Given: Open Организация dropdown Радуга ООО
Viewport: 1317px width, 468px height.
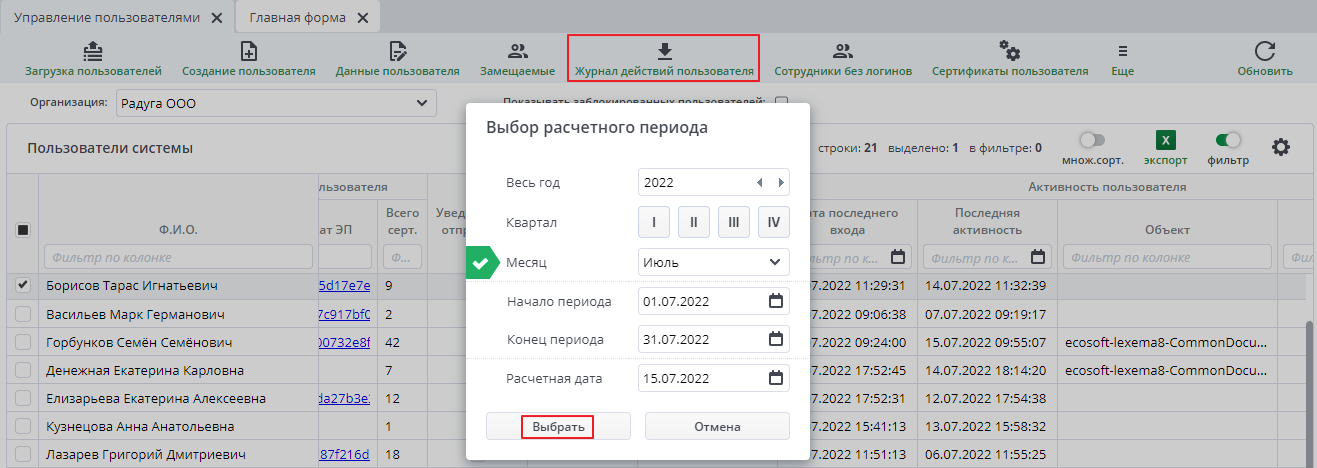Looking at the screenshot, I should point(276,102).
